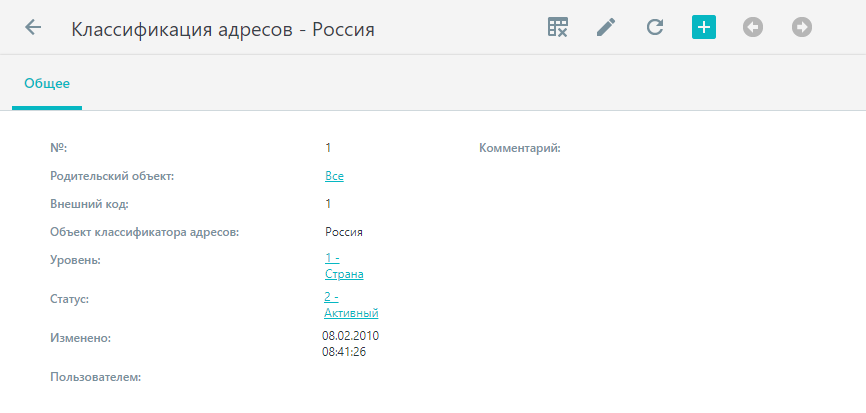
Task: Click the Уровень label
Action: [x=75, y=260]
